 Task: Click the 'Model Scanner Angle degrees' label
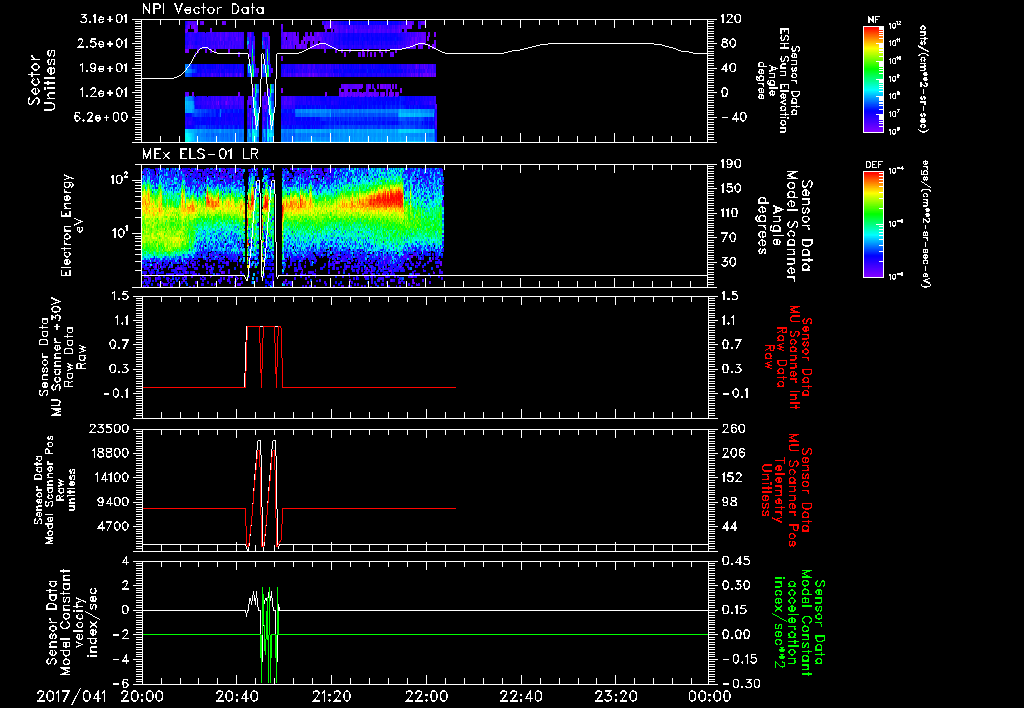click(x=784, y=226)
